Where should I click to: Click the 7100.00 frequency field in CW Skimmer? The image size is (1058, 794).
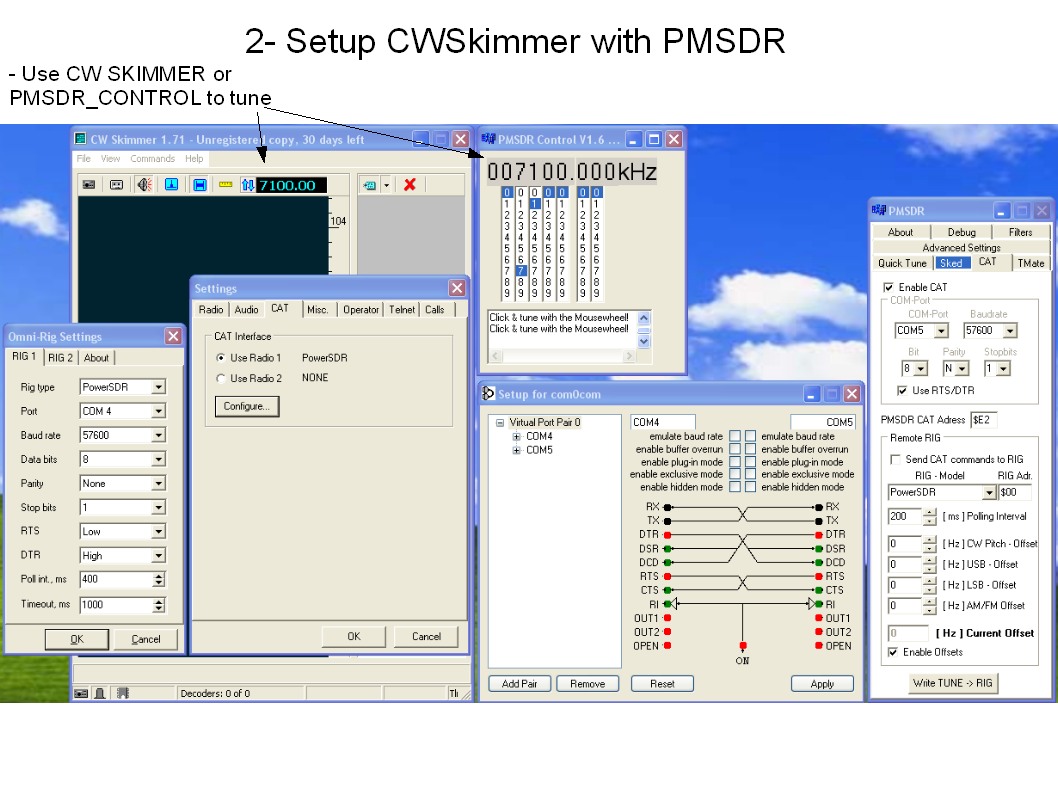(291, 185)
